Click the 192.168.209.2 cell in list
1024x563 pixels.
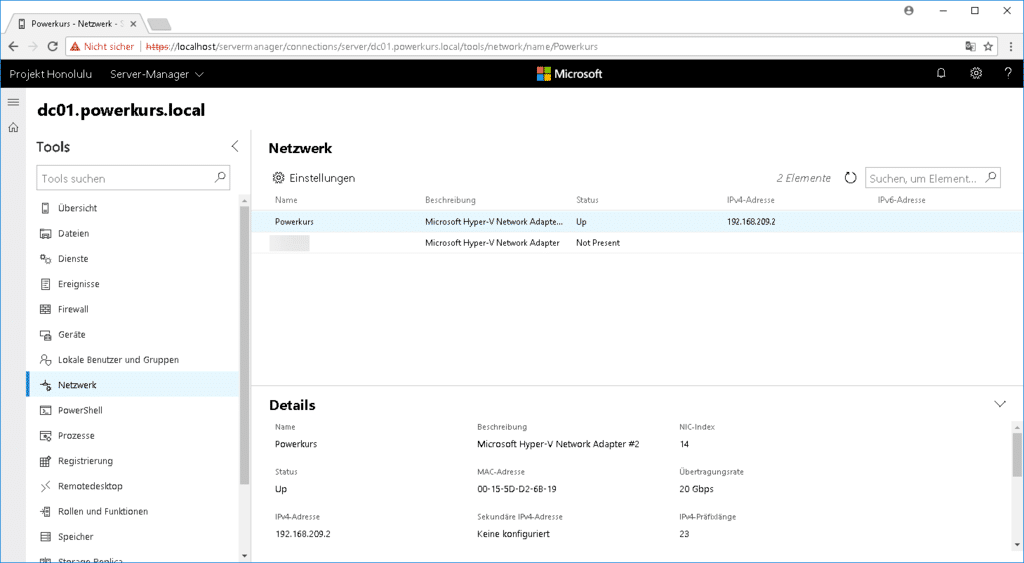[x=751, y=222]
